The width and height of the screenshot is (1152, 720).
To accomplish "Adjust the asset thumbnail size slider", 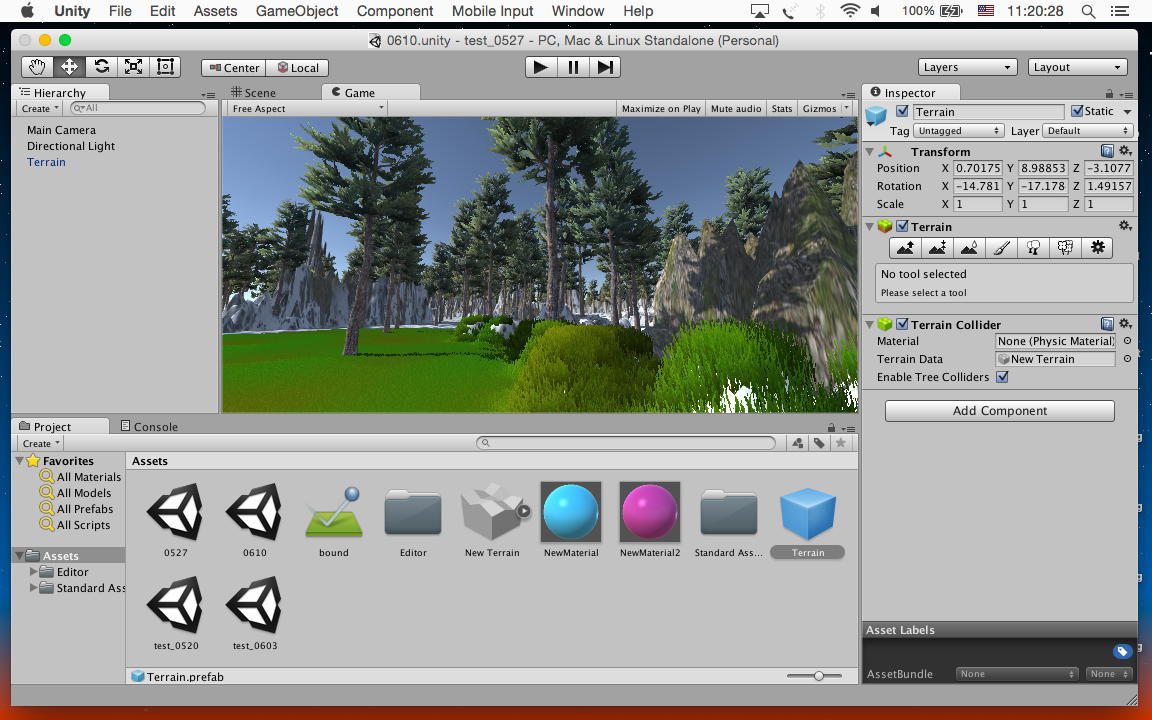I will point(818,676).
